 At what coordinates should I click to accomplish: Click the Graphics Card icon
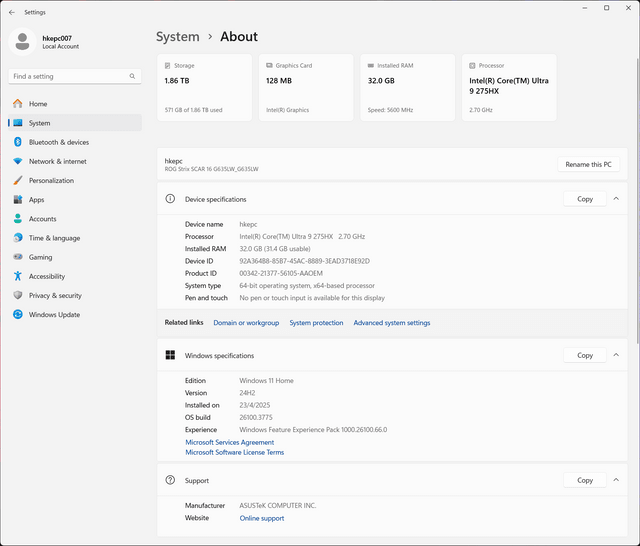269,65
